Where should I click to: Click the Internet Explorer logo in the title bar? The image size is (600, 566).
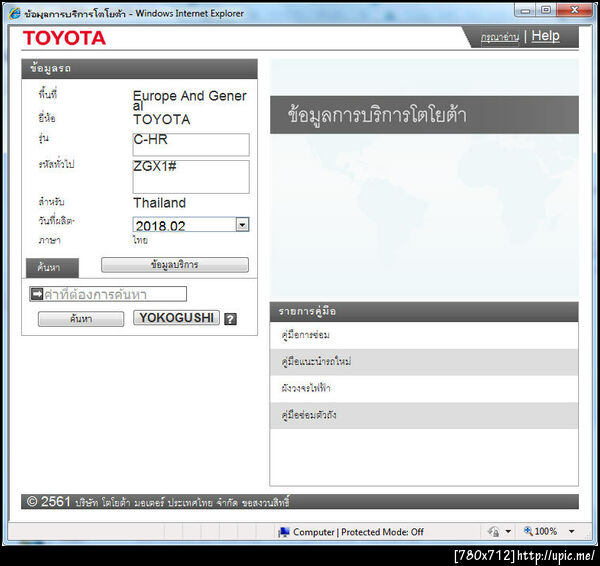click(x=15, y=13)
